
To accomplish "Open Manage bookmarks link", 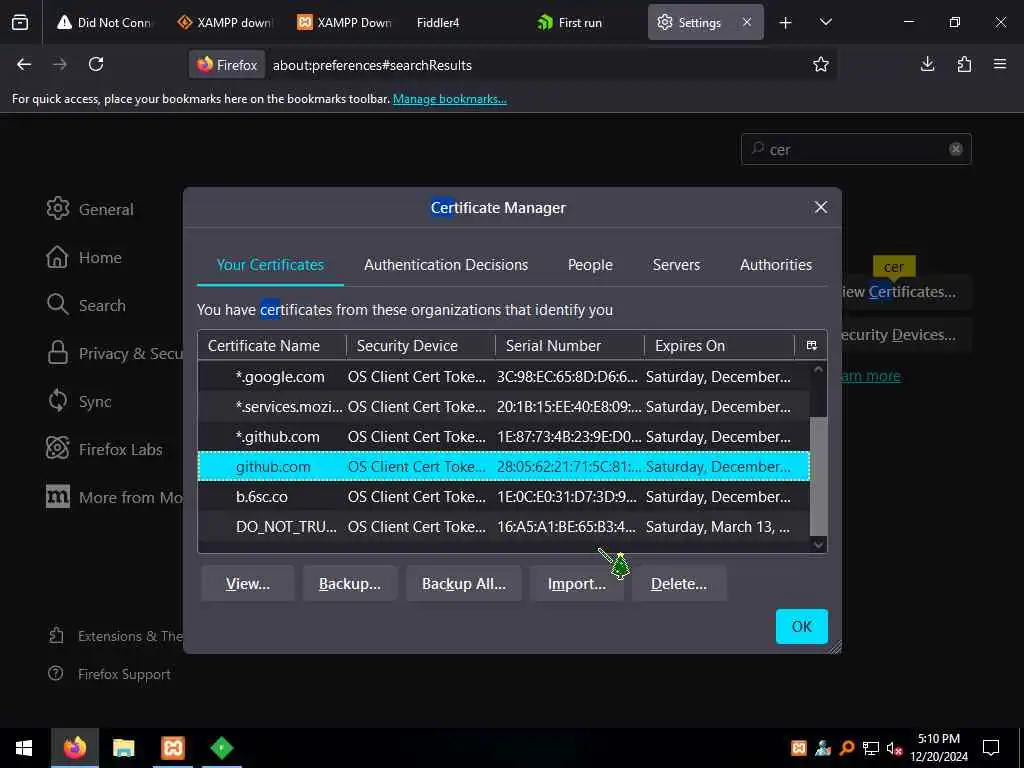I will pyautogui.click(x=449, y=99).
